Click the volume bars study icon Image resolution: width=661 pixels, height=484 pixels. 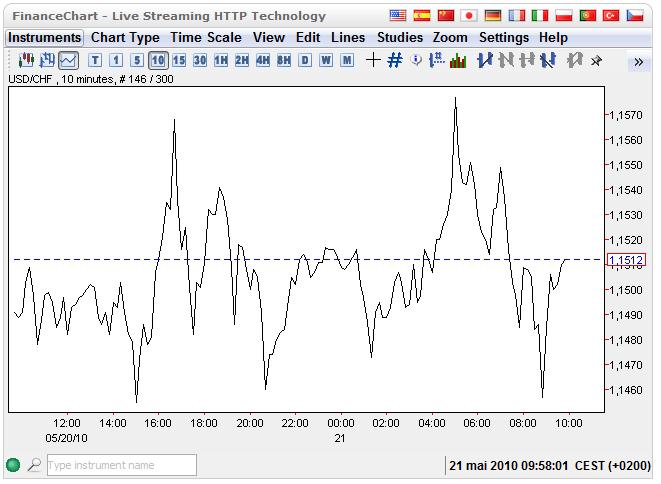458,60
